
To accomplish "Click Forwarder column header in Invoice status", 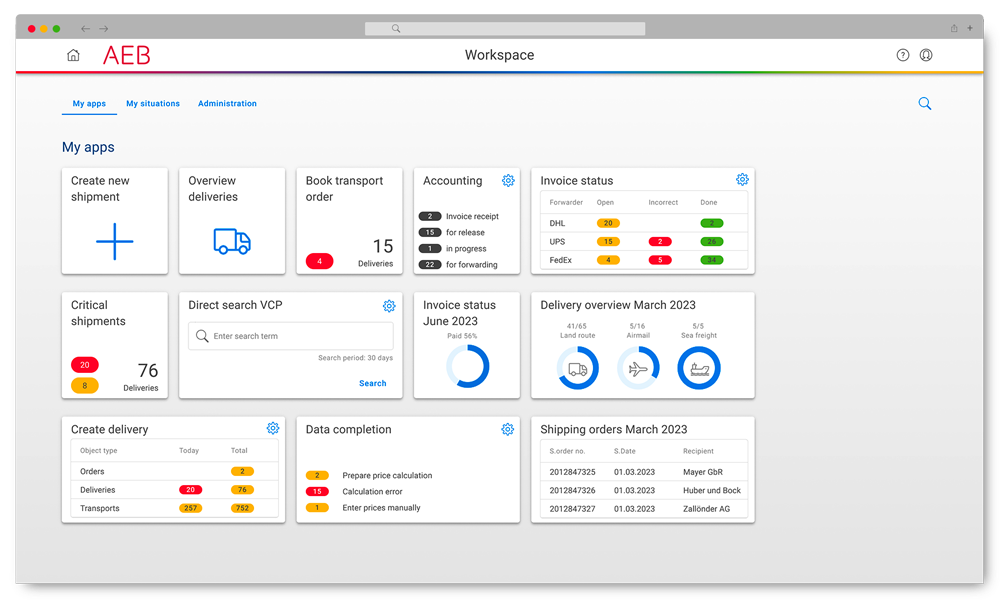I will click(x=566, y=202).
